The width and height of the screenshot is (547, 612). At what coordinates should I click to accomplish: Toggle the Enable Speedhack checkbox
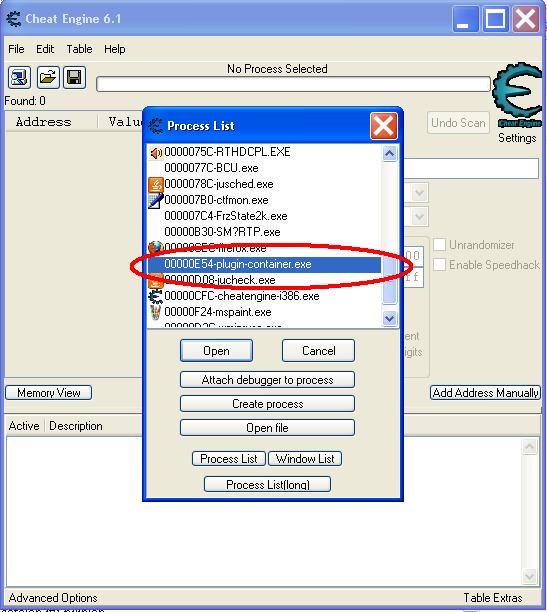tap(440, 265)
